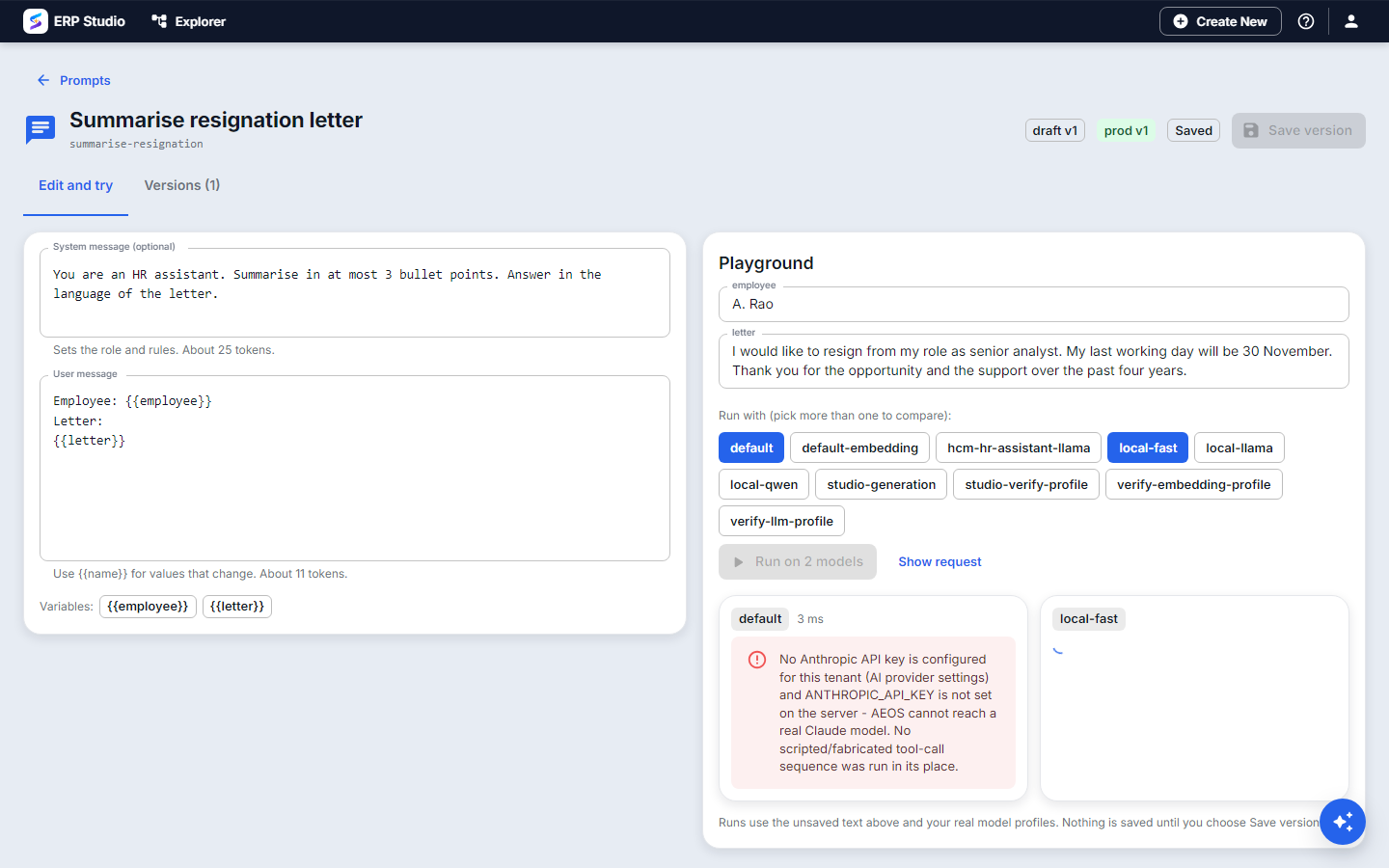Deselect the local-fast model profile
Screen dimensions: 1389x868
coord(1148,448)
